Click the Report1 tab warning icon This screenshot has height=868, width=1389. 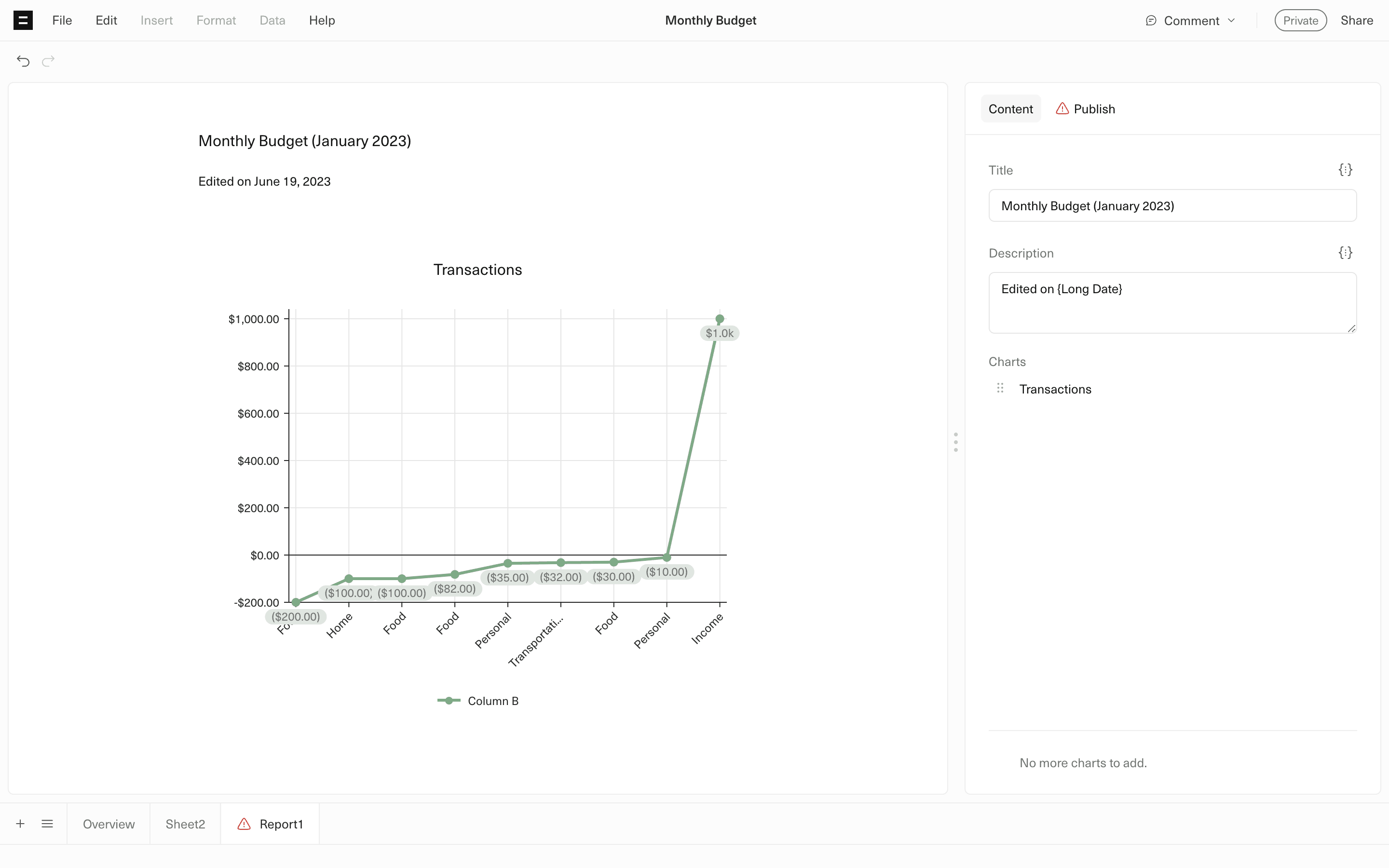(x=244, y=824)
